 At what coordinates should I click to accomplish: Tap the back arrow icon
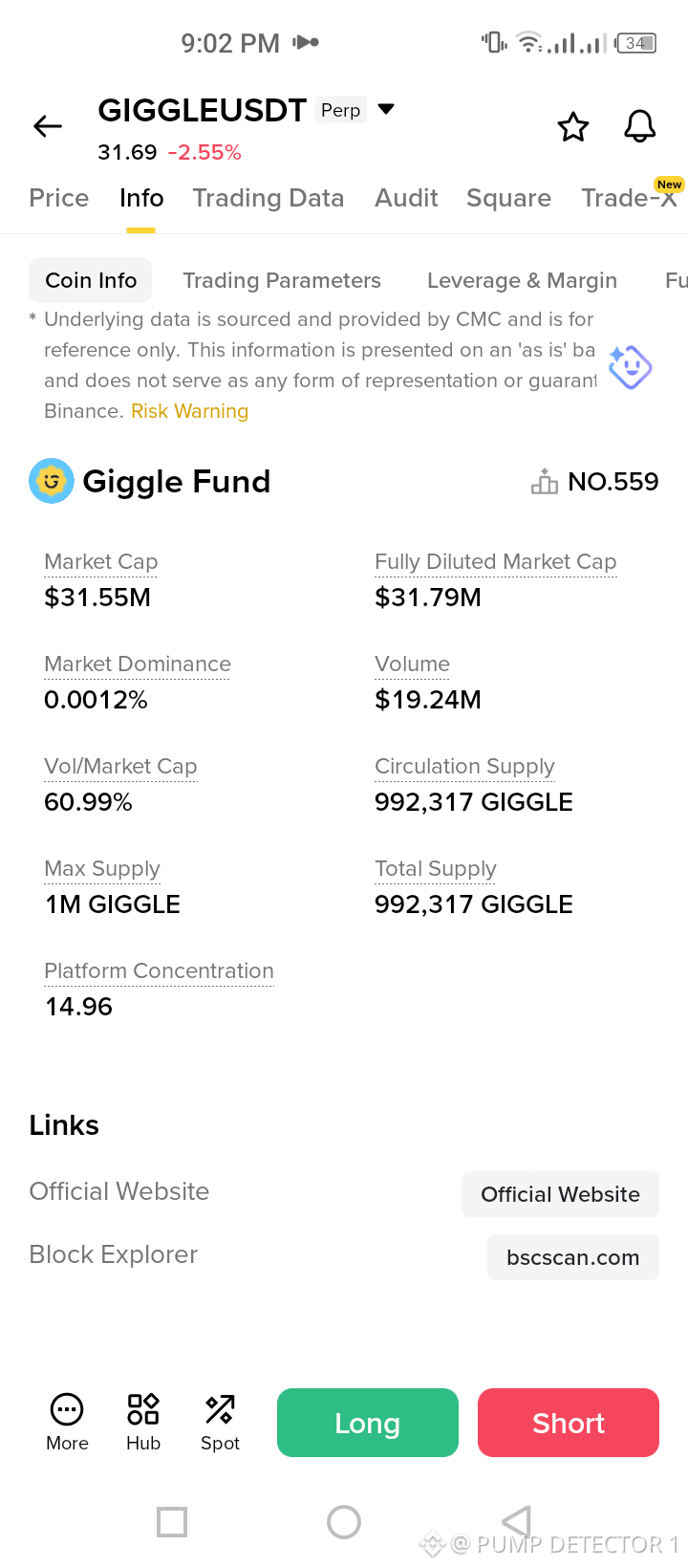(x=48, y=126)
